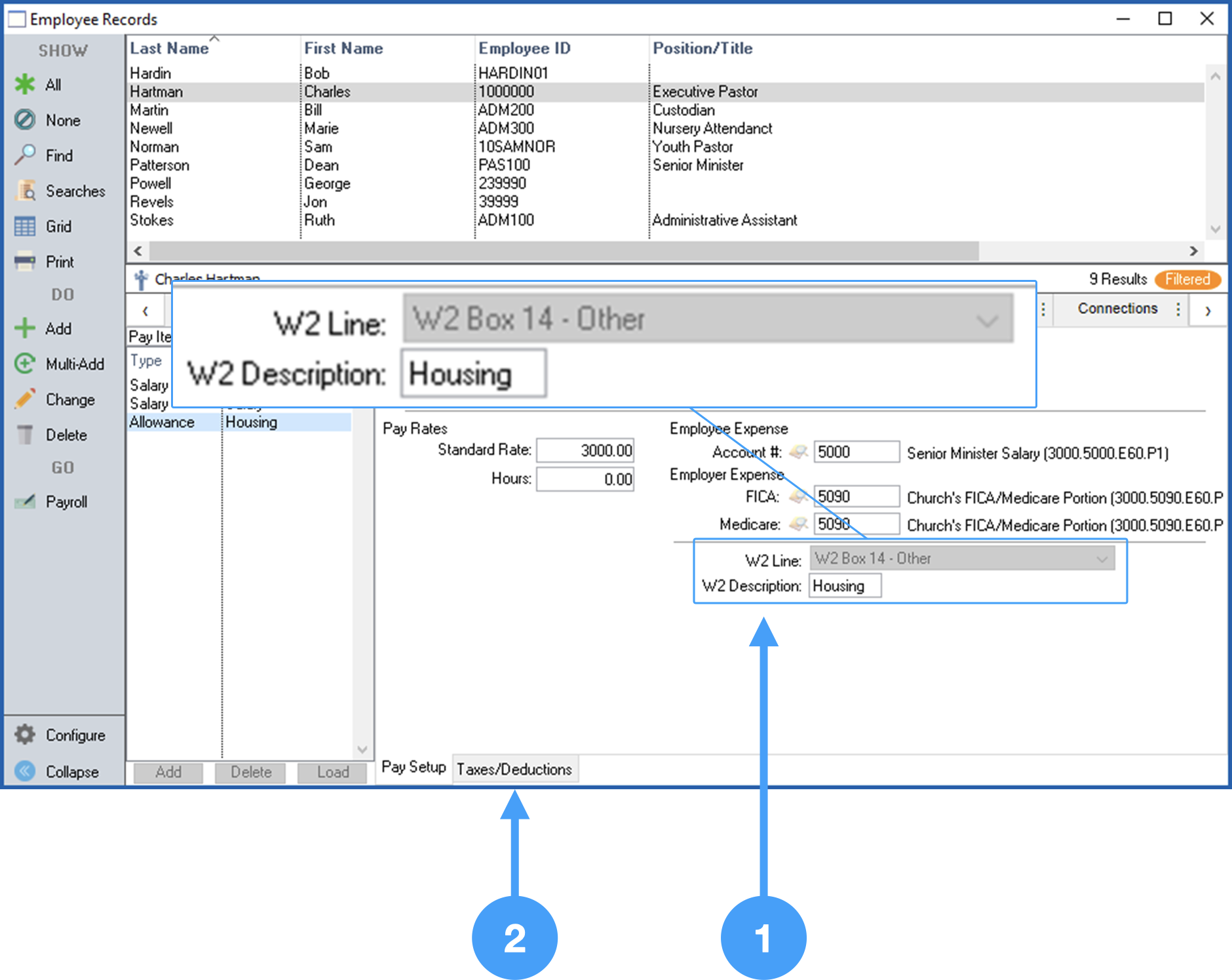The height and width of the screenshot is (980, 1232).
Task: Open Configure gear in sidebar
Action: 25,735
